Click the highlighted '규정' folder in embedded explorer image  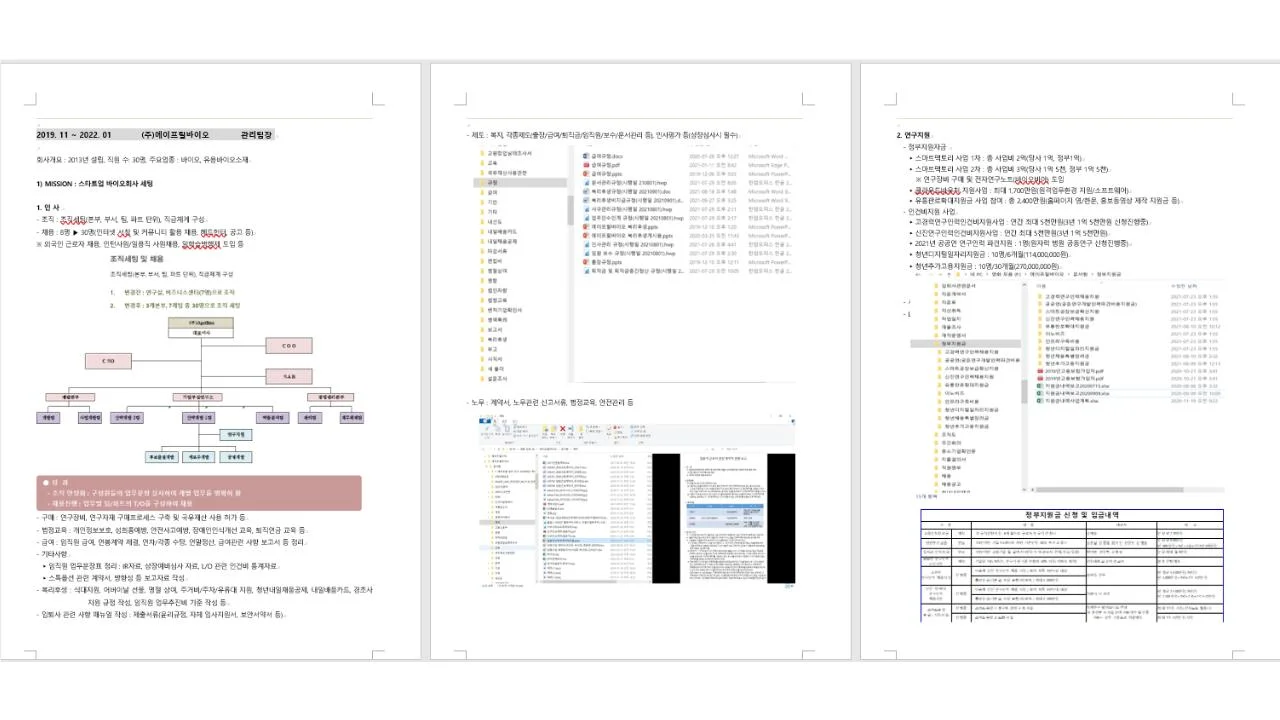(520, 183)
